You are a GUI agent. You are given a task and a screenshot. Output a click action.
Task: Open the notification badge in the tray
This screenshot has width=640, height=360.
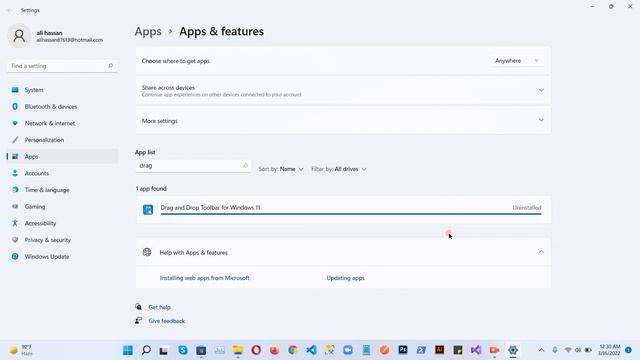pos(629,350)
